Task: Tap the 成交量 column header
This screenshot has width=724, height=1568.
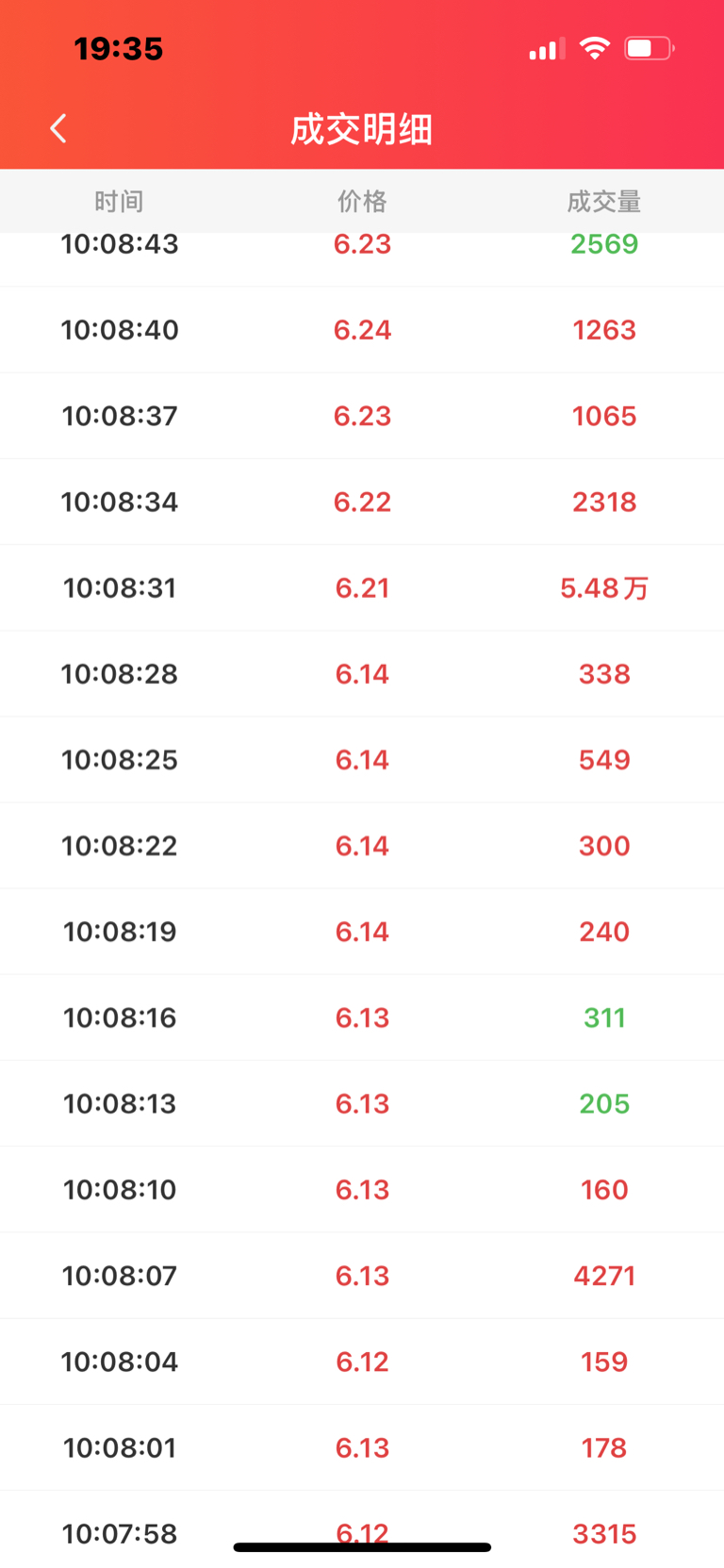Action: tap(603, 201)
